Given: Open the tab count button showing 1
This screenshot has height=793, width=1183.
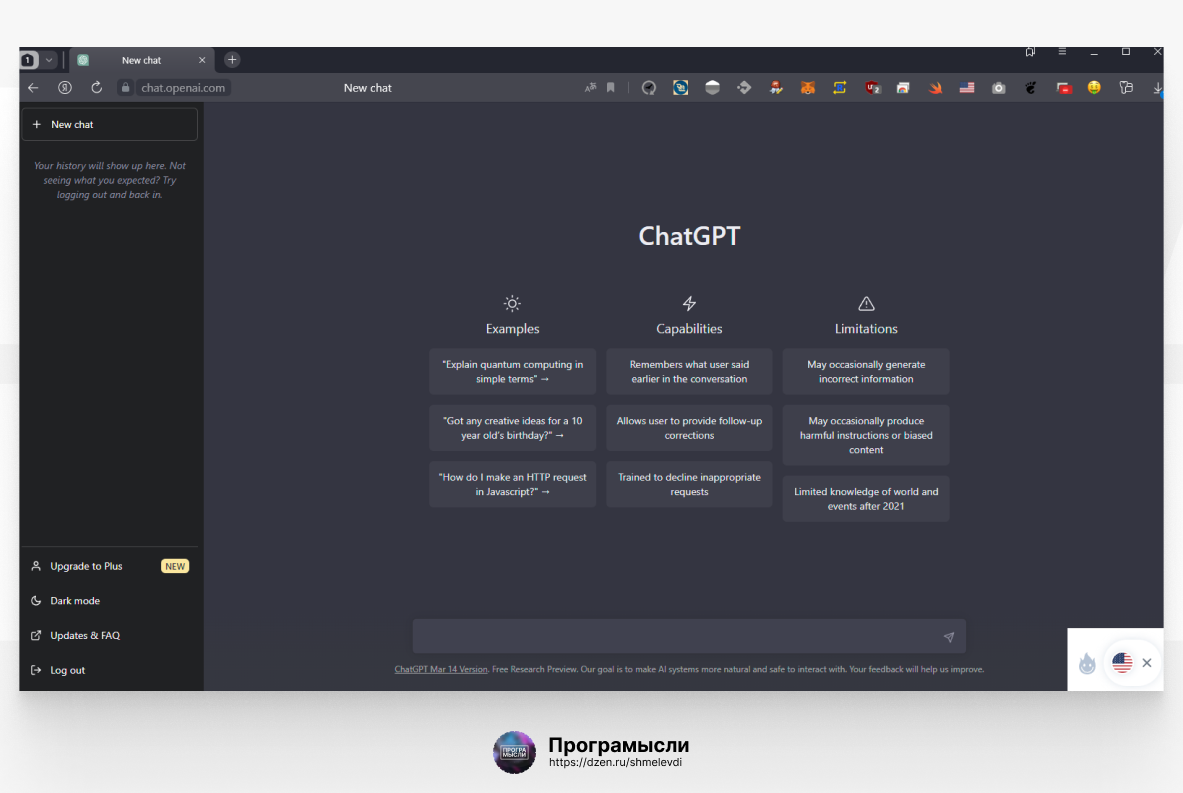Looking at the screenshot, I should click(x=29, y=60).
